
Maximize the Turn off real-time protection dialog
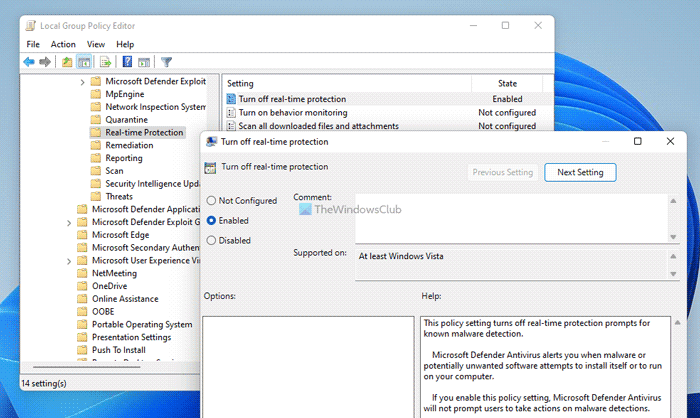[638, 141]
